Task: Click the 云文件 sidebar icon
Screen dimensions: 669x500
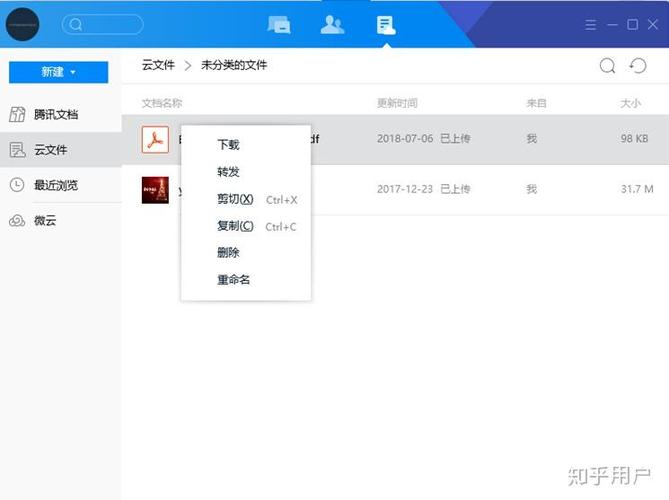Action: (x=17, y=150)
